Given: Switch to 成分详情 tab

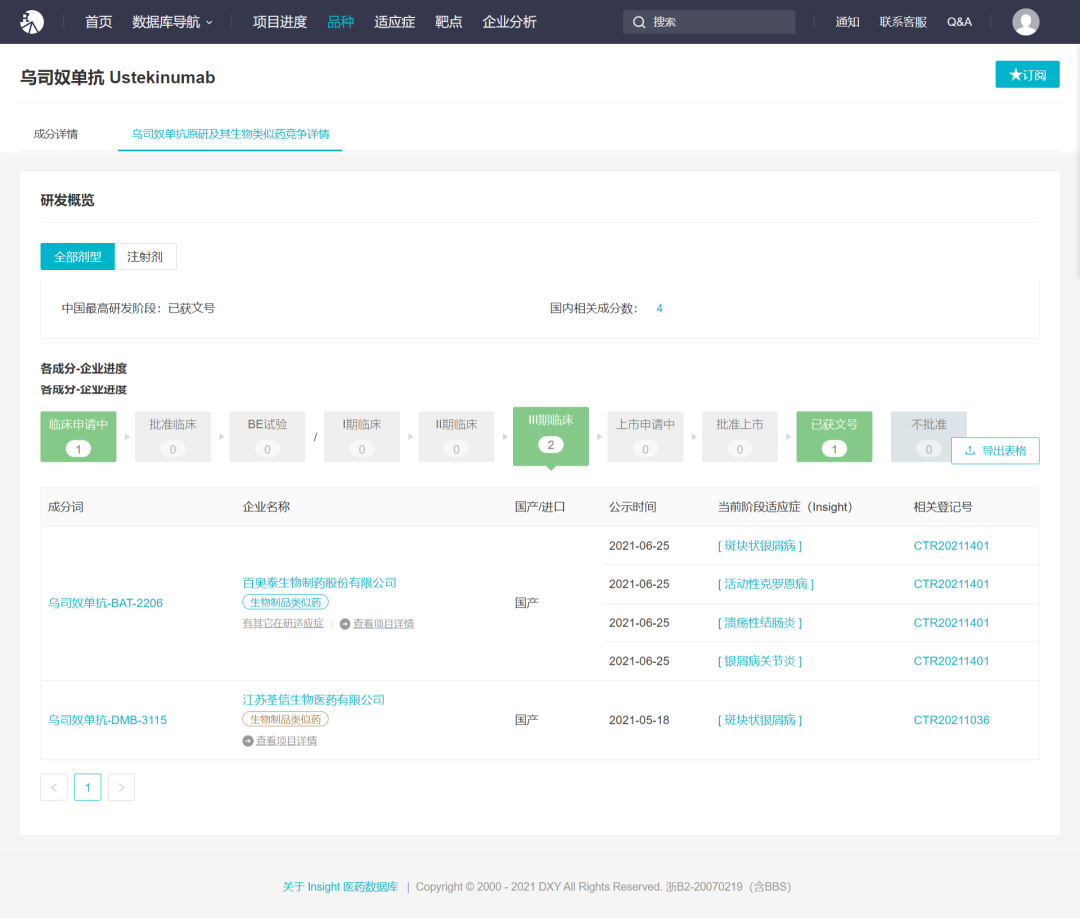Looking at the screenshot, I should 56,134.
